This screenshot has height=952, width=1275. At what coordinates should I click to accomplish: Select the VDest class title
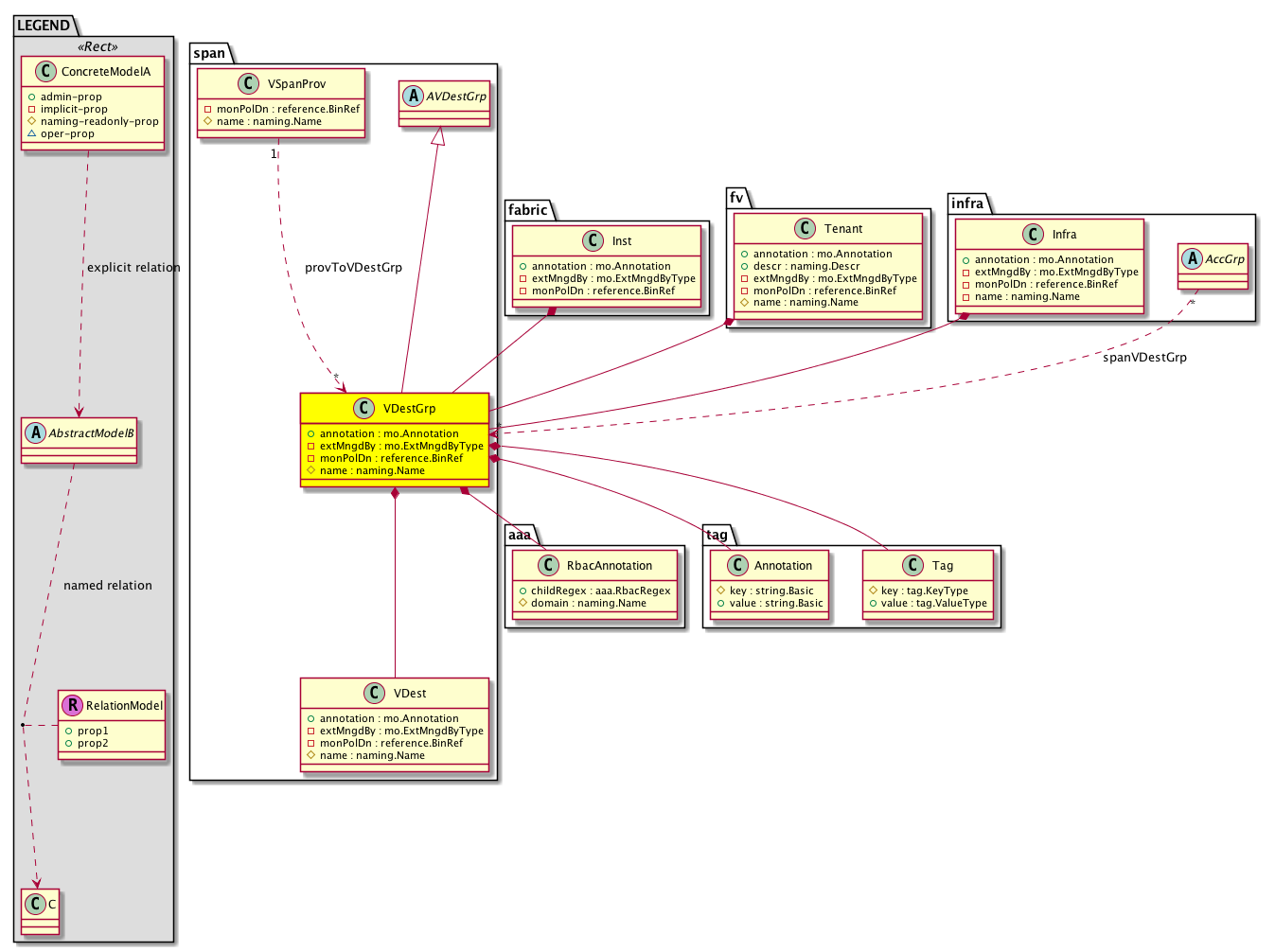[410, 694]
